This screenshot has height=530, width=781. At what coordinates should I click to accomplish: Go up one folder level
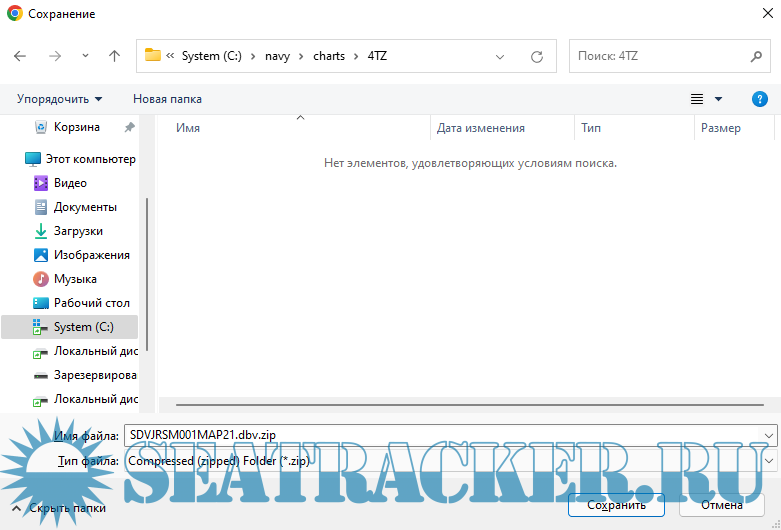[114, 57]
